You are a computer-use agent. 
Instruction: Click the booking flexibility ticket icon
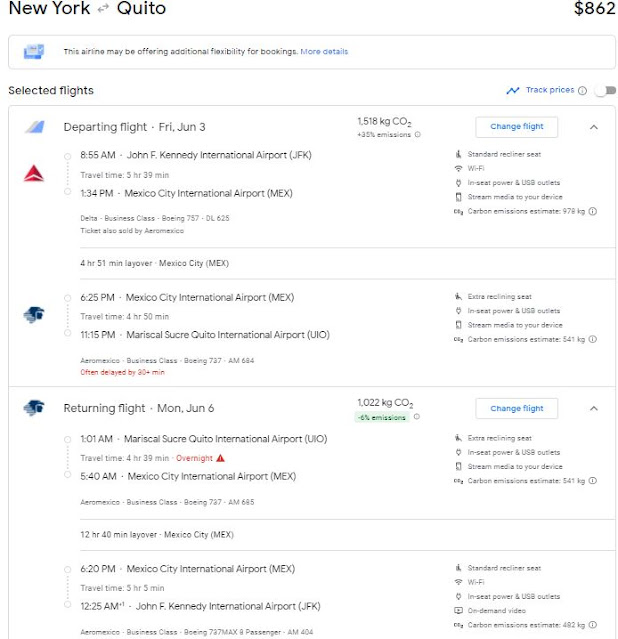coord(34,51)
